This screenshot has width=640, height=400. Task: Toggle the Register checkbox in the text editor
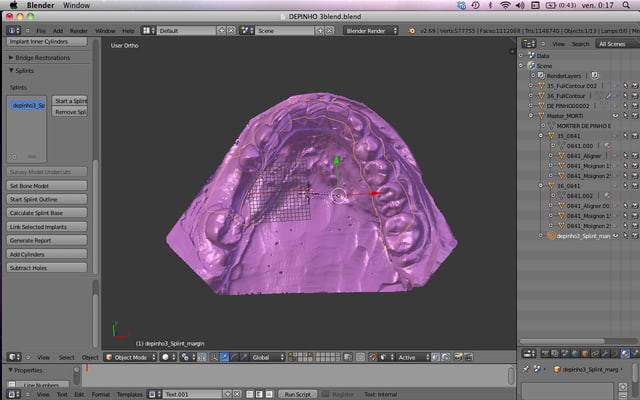[x=325, y=394]
